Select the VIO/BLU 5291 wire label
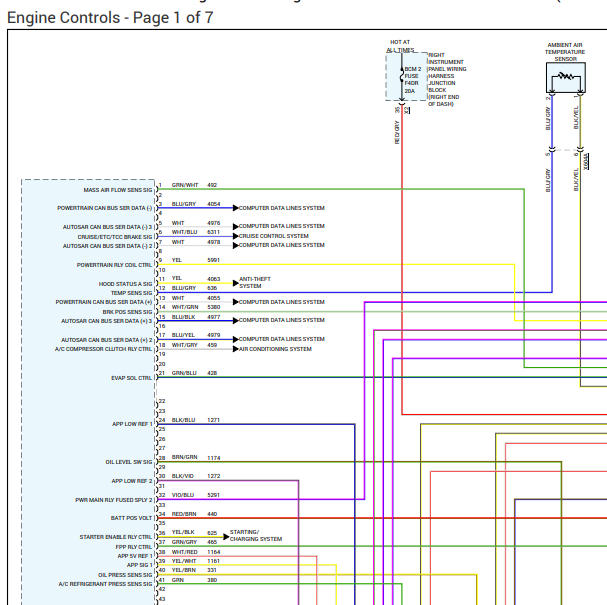The height and width of the screenshot is (605, 607). click(x=196, y=495)
